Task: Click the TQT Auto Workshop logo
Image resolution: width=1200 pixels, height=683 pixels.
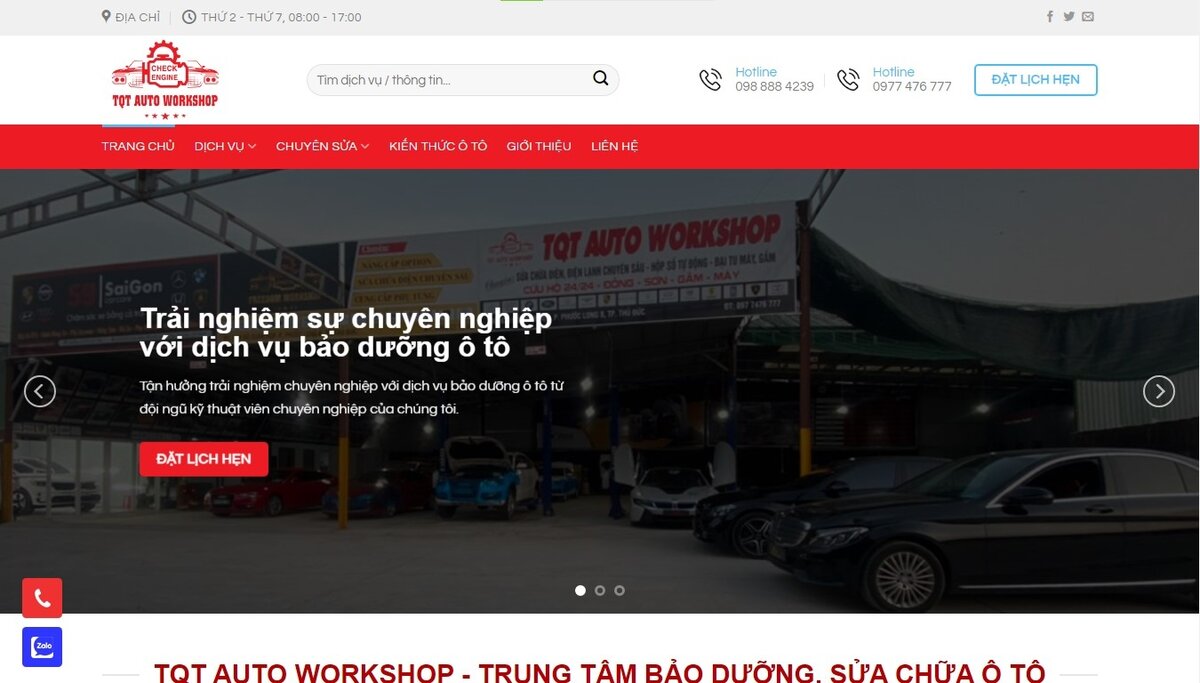Action: click(165, 80)
